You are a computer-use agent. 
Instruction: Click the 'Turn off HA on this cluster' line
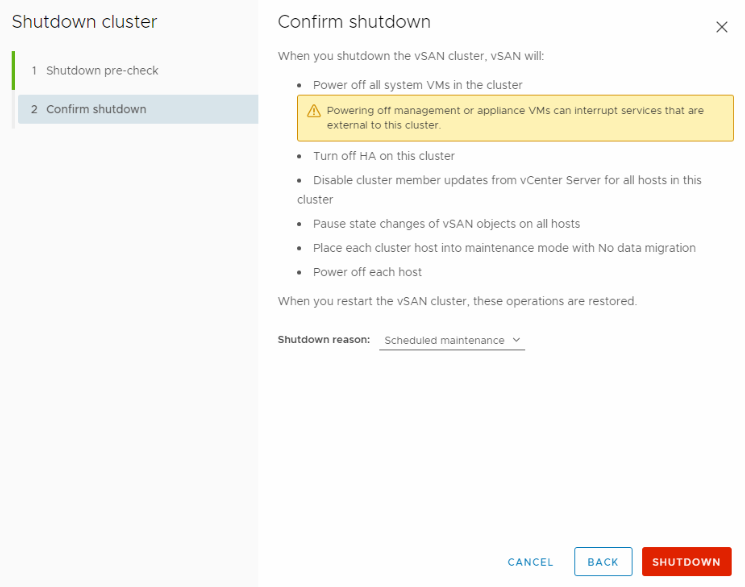click(383, 156)
